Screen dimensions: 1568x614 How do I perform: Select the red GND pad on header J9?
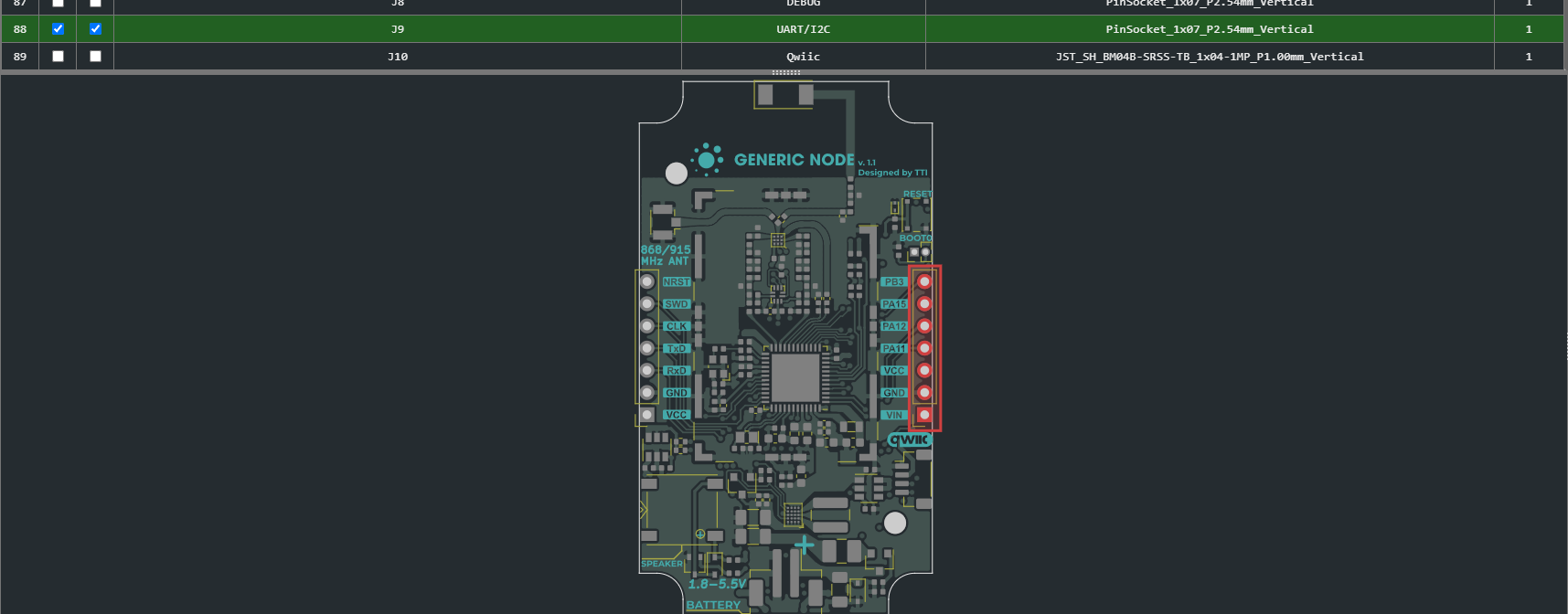[x=924, y=393]
